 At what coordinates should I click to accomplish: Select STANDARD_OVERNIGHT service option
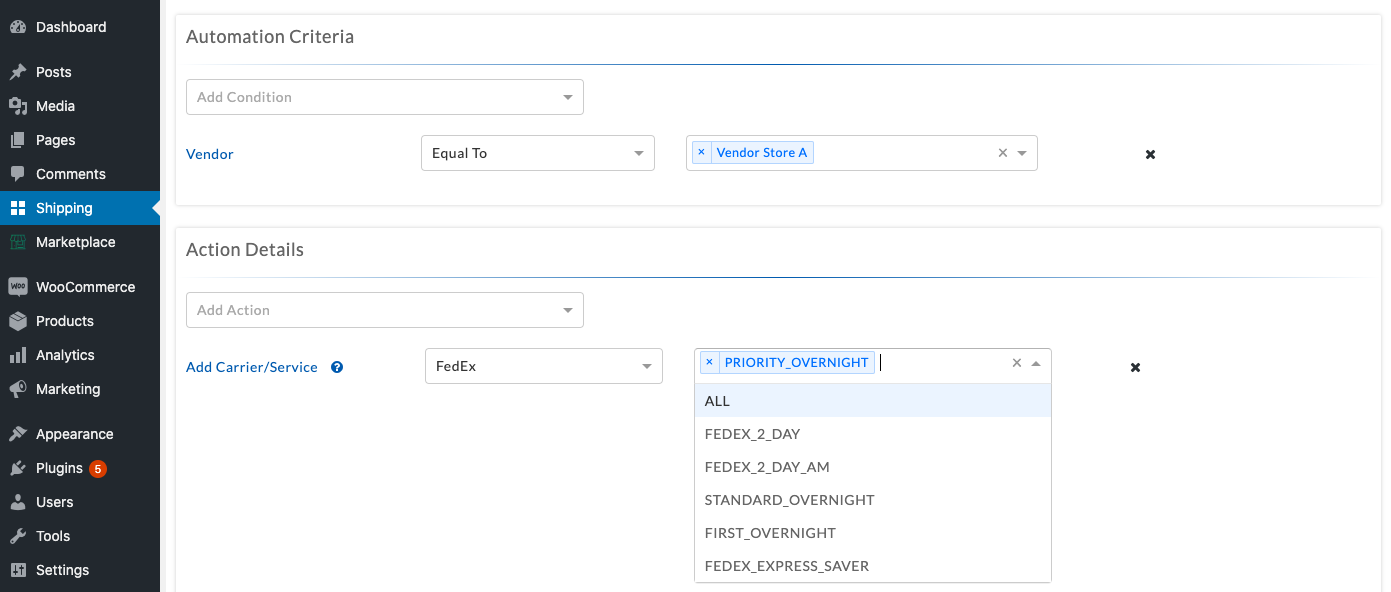point(873,500)
